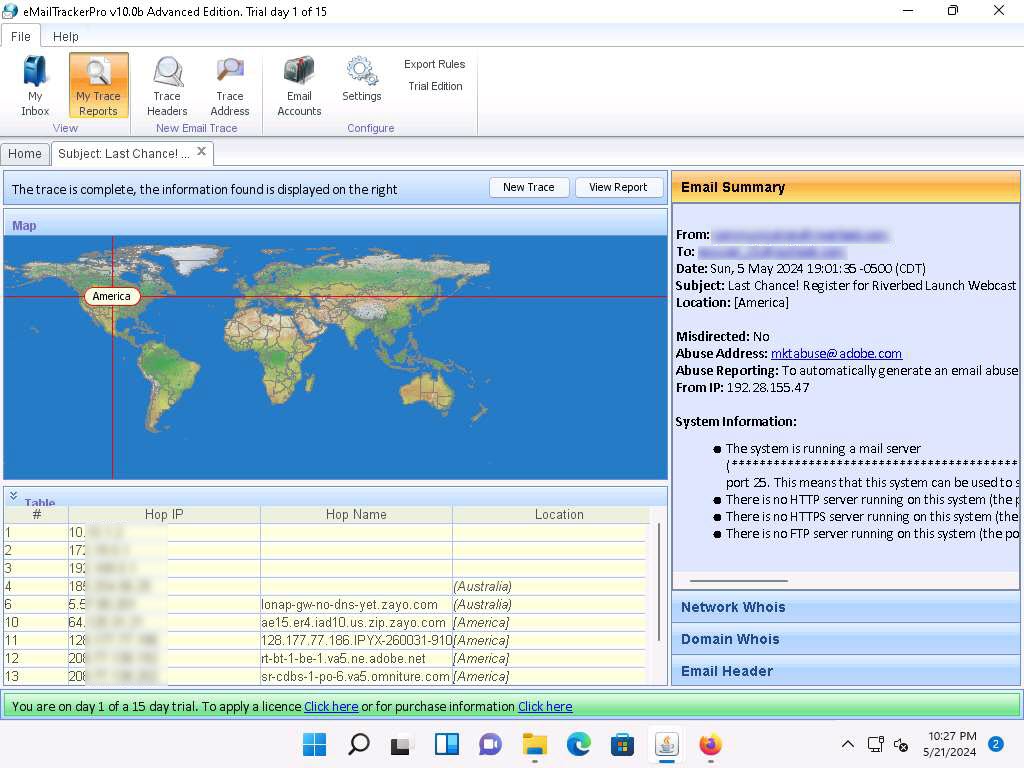Collapse the Table panel chevron
This screenshot has height=768, width=1024.
point(14,496)
